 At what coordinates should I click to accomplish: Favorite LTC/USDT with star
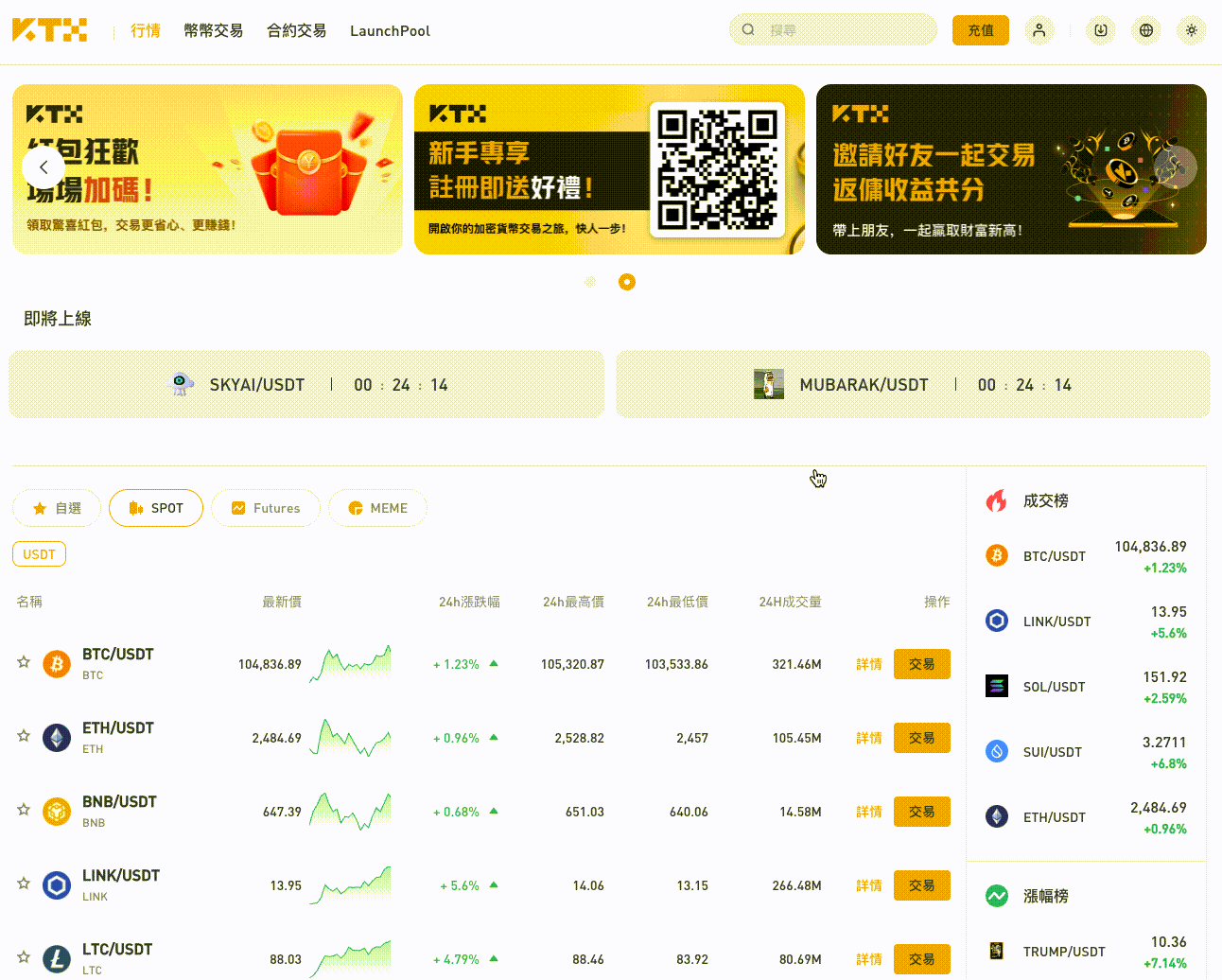point(24,957)
